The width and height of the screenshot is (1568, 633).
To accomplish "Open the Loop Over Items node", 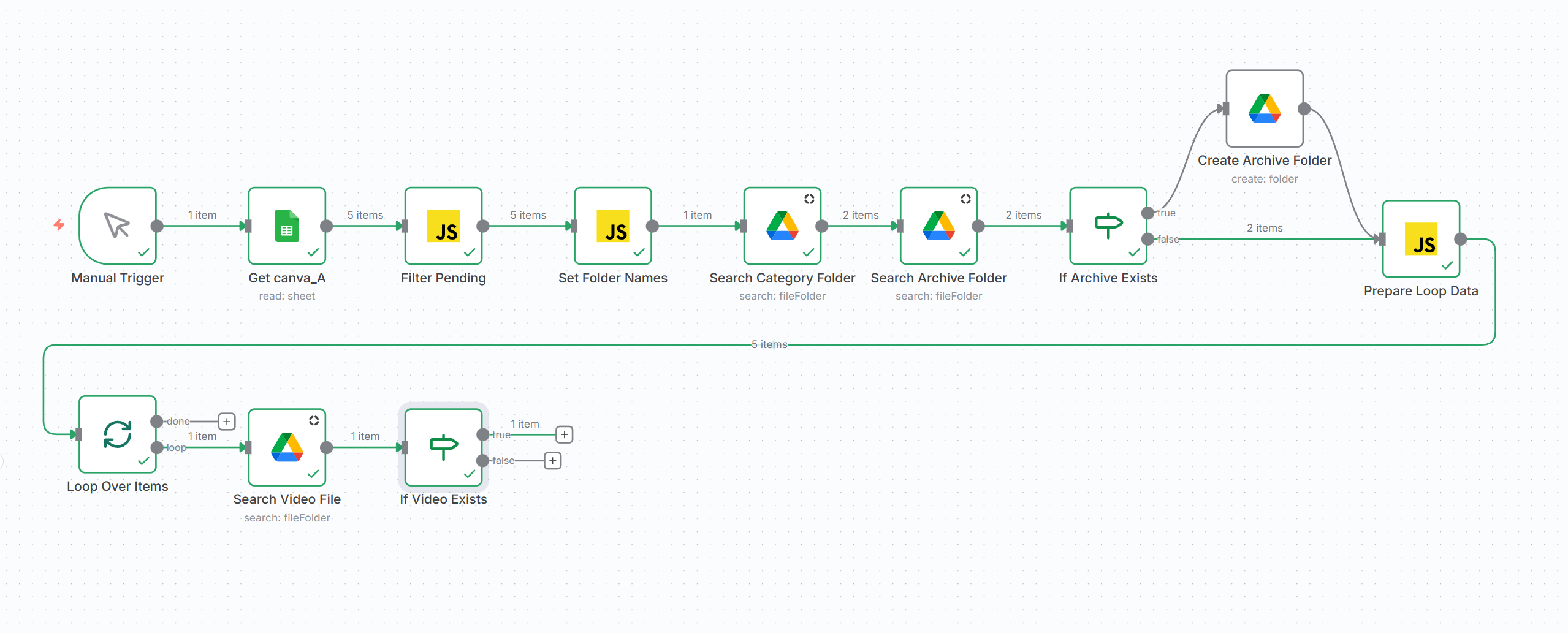I will tap(118, 434).
